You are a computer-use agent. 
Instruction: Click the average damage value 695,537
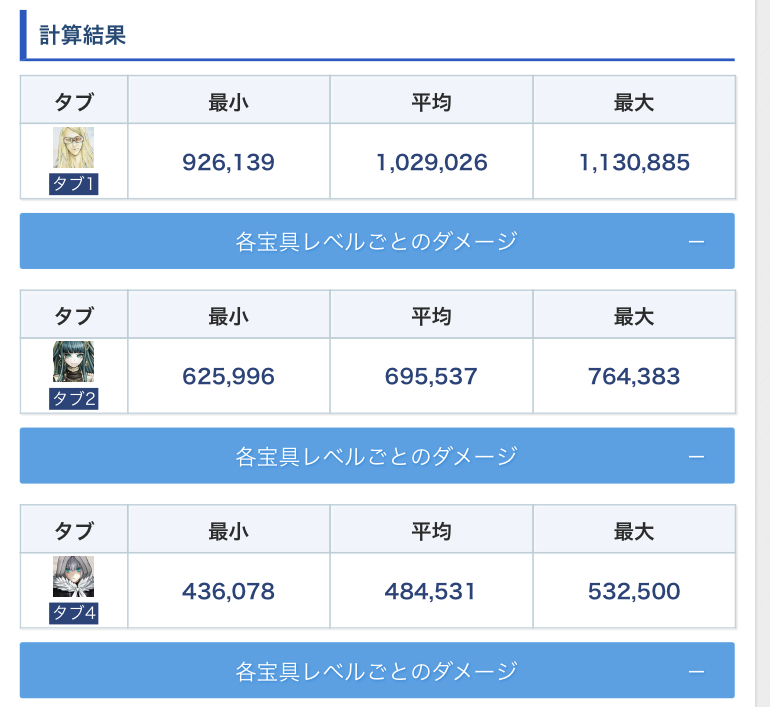click(431, 377)
